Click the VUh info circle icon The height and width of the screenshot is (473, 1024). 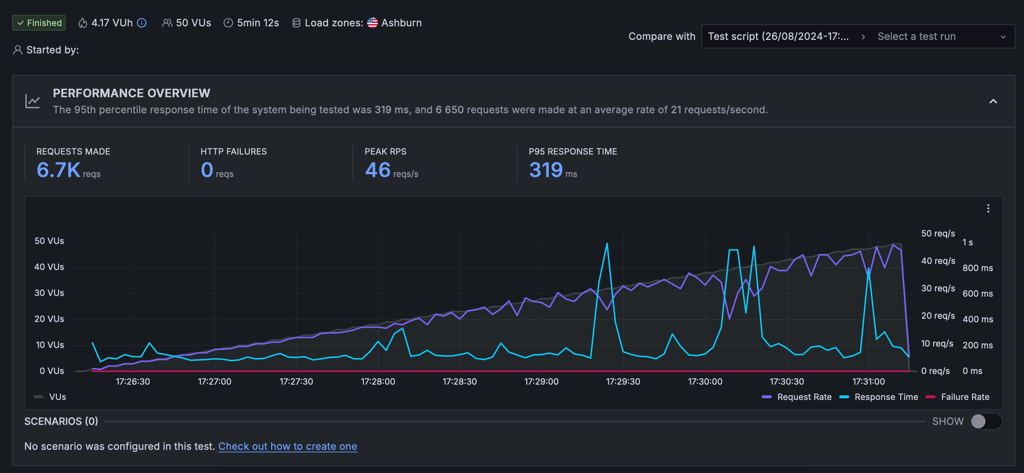[x=142, y=23]
